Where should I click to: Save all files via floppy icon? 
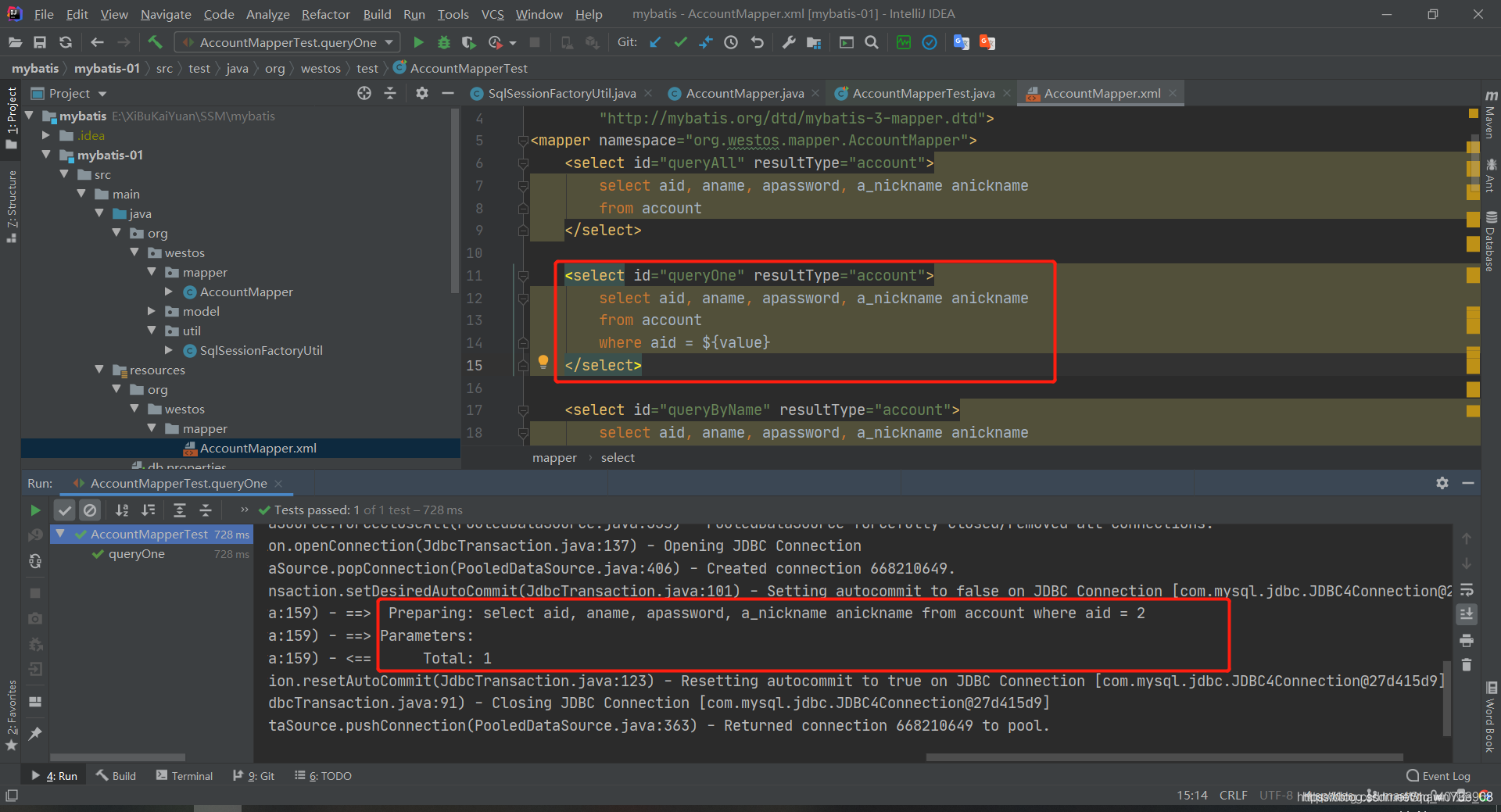pos(40,42)
